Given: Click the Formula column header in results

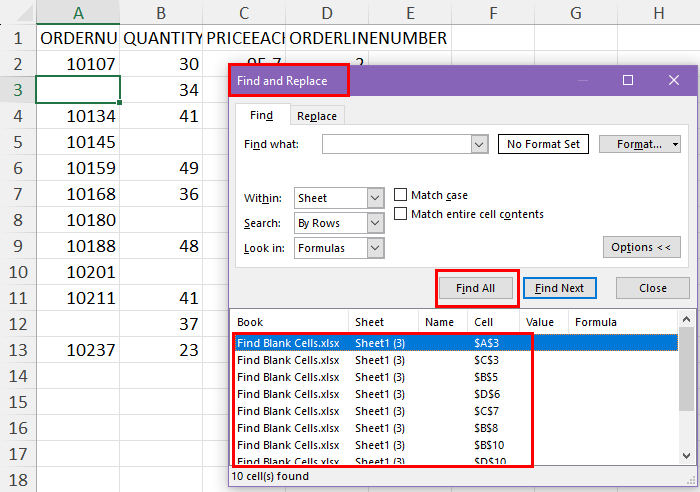Looking at the screenshot, I should (x=623, y=322).
